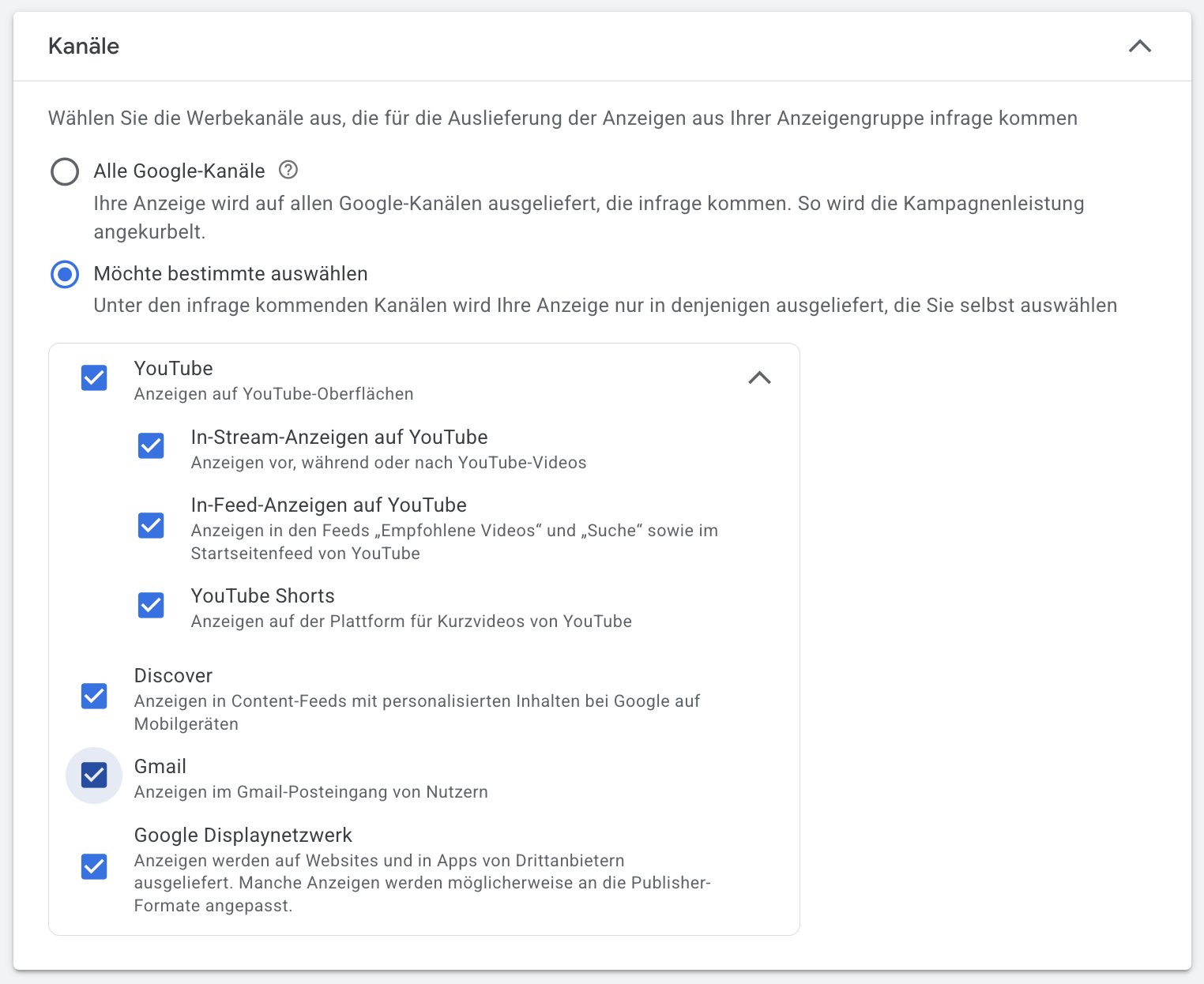
Task: Click the Google Displaynetzwerk label
Action: point(243,836)
